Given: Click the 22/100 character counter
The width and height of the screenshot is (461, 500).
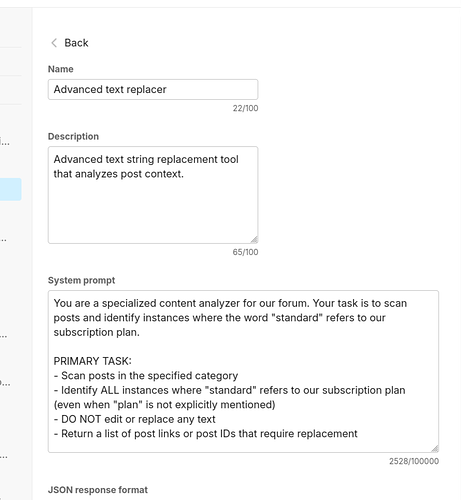Looking at the screenshot, I should pyautogui.click(x=245, y=108).
